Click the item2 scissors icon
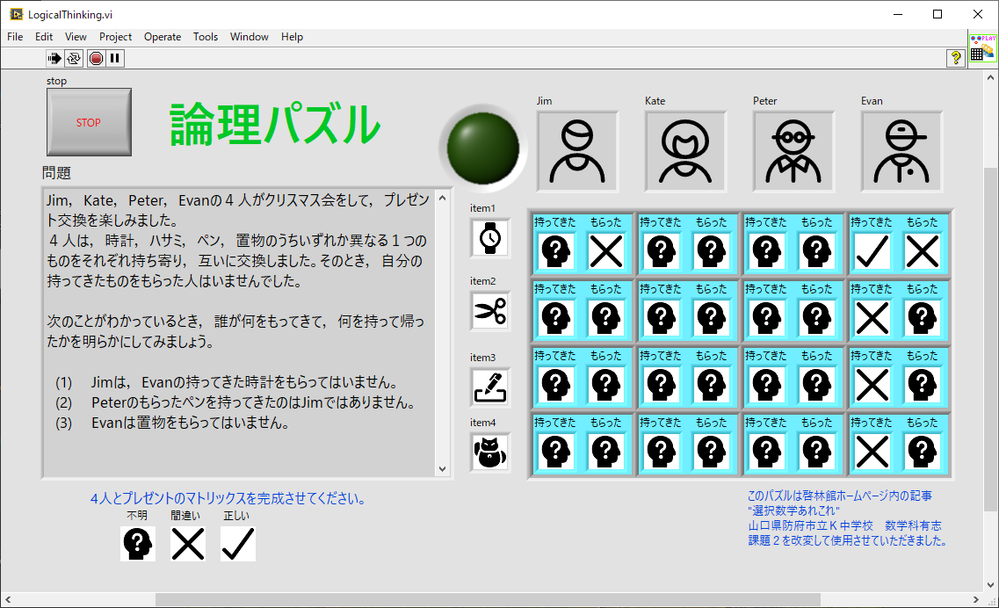 [490, 311]
